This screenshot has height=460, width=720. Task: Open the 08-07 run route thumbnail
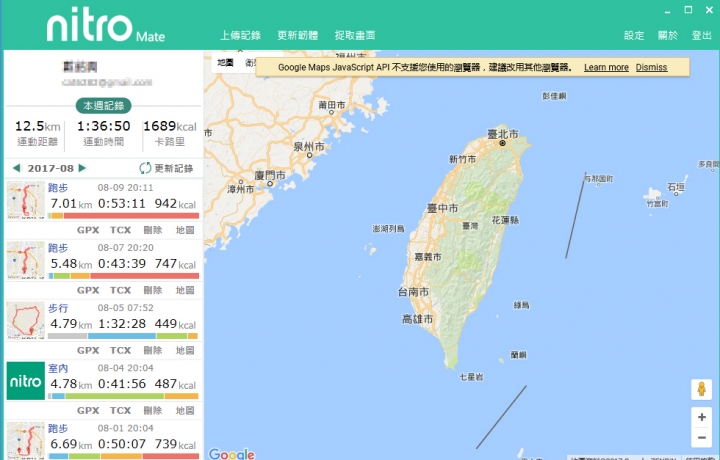(x=26, y=260)
